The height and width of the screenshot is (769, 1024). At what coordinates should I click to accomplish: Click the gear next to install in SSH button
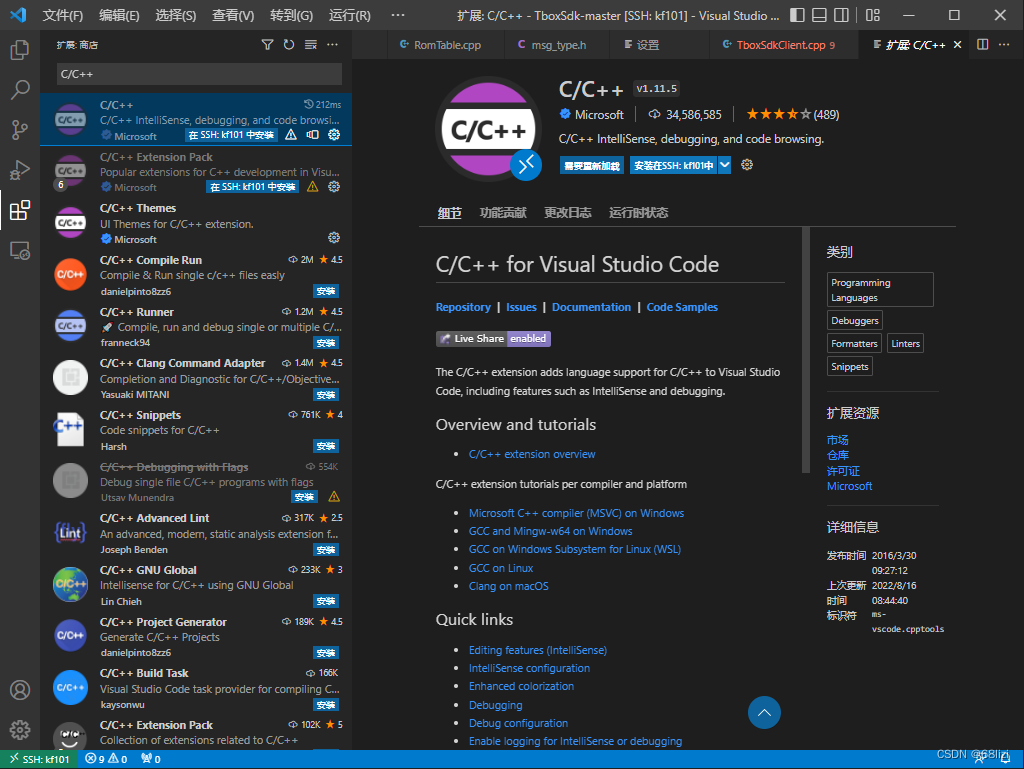point(747,165)
